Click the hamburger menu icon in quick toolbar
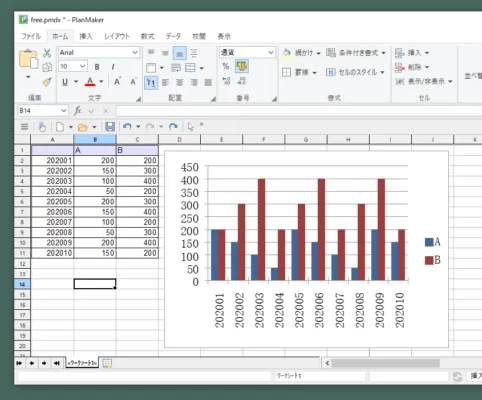The height and width of the screenshot is (400, 482). point(24,127)
